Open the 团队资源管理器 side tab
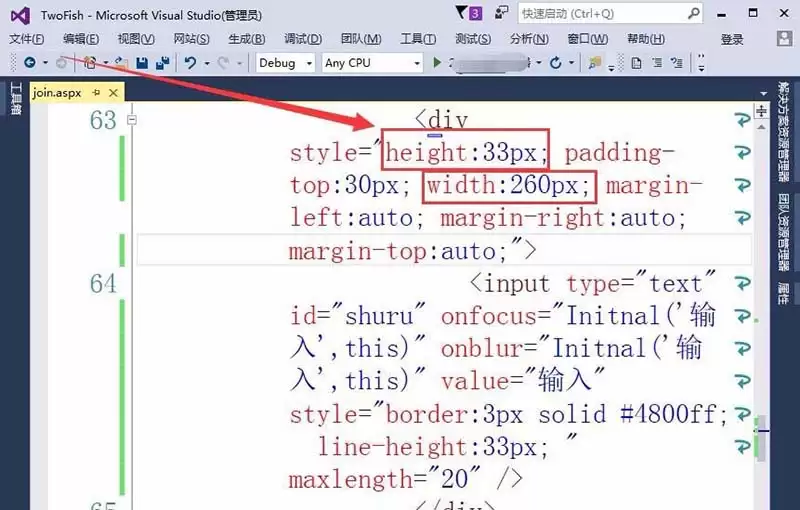Image resolution: width=800 pixels, height=510 pixels. (x=783, y=232)
